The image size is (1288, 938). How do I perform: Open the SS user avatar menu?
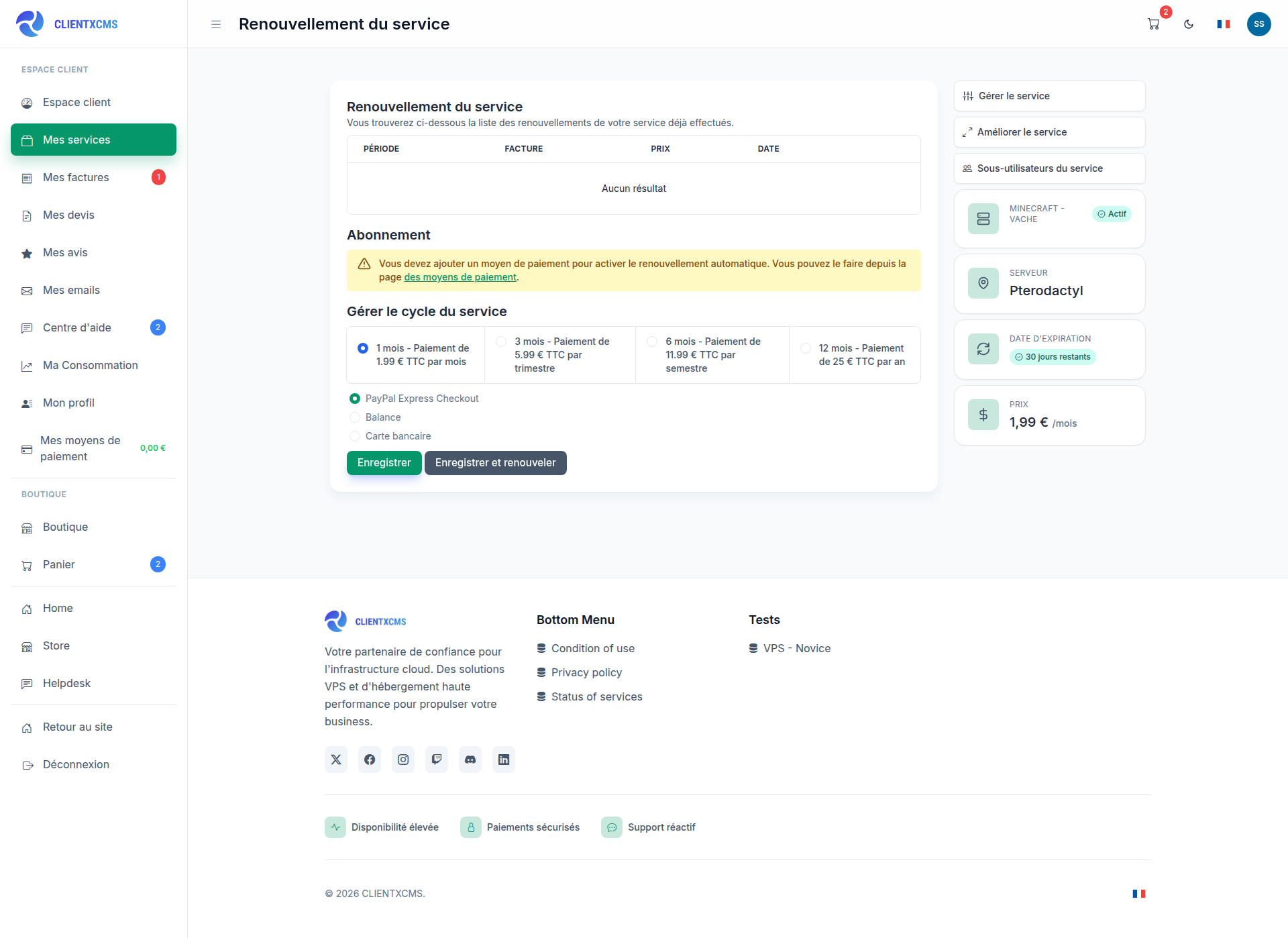tap(1259, 24)
